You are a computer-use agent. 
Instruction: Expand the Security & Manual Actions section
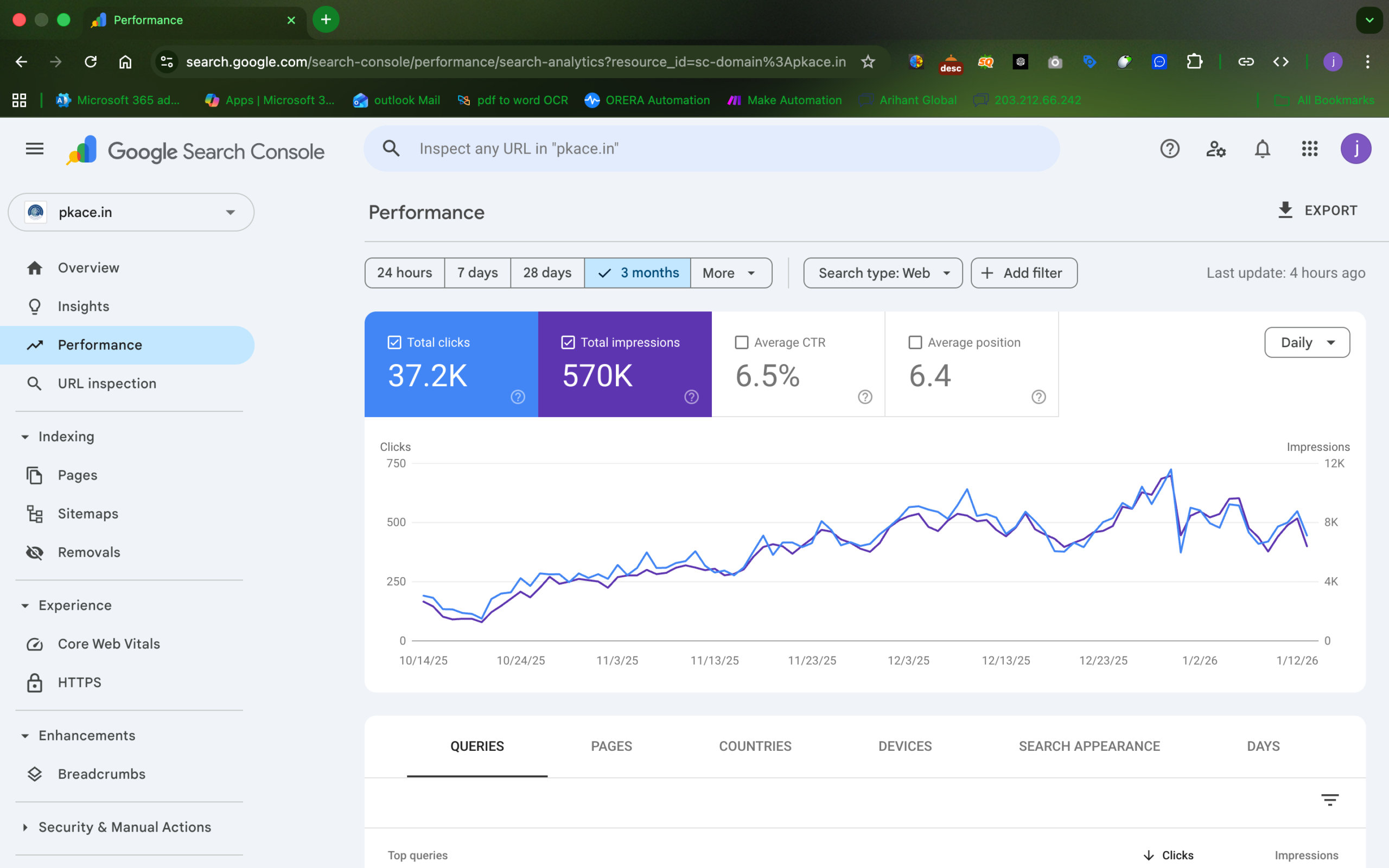tap(124, 827)
